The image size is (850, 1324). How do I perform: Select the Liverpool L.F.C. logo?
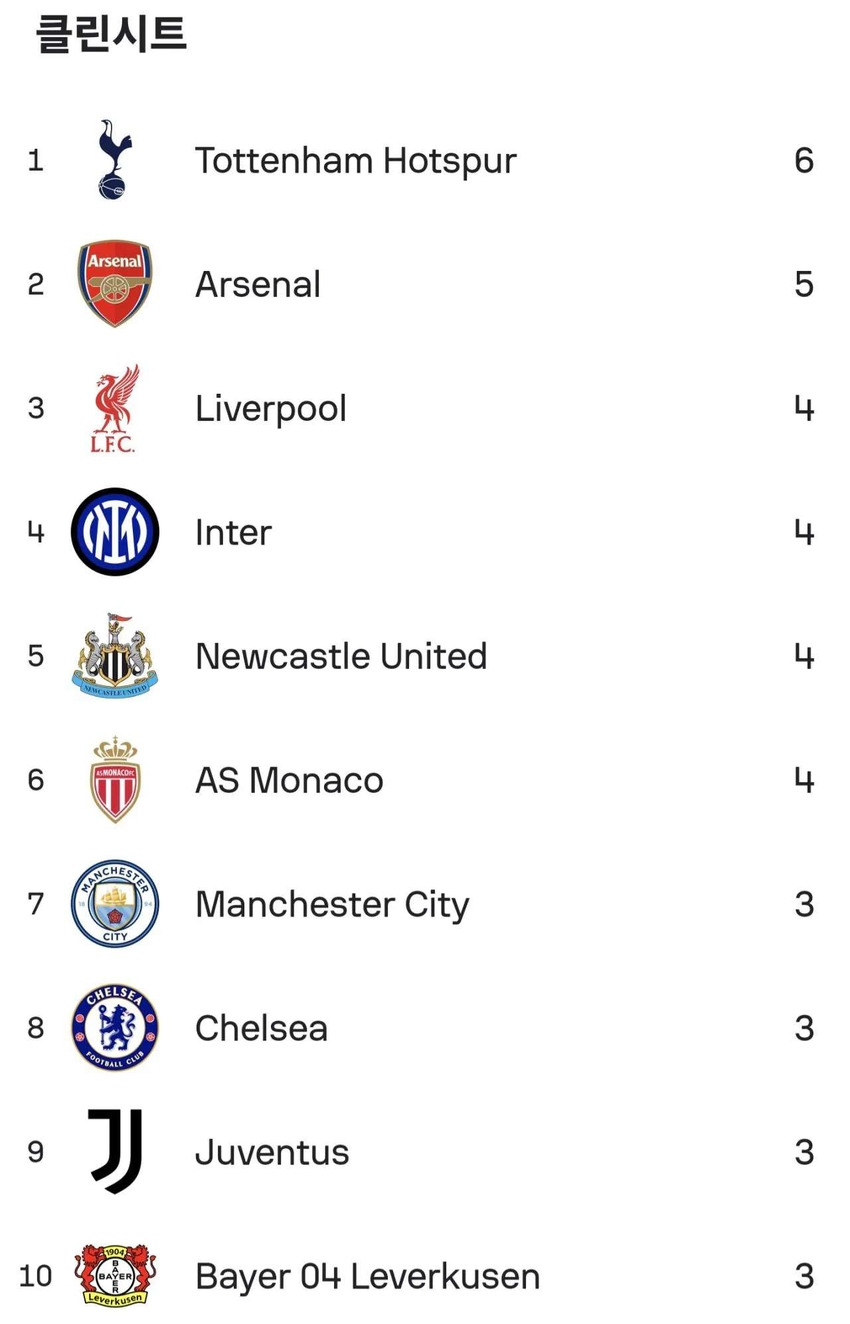pos(115,409)
